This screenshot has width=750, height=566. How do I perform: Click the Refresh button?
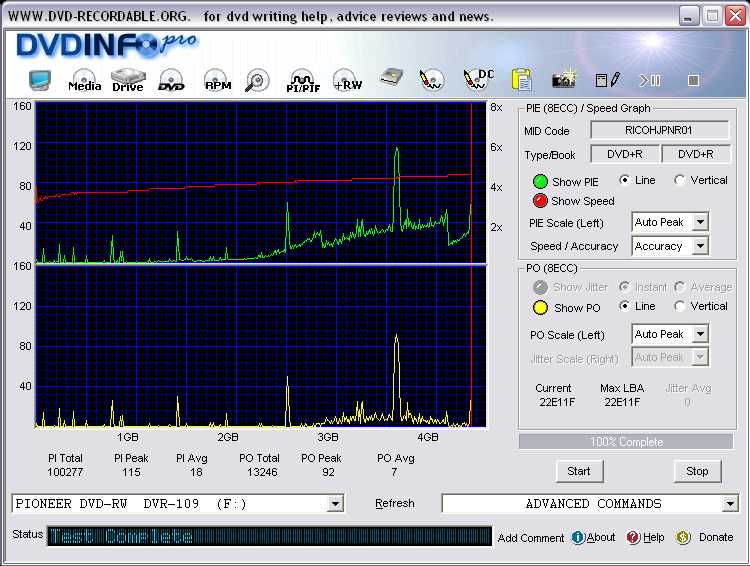click(395, 503)
